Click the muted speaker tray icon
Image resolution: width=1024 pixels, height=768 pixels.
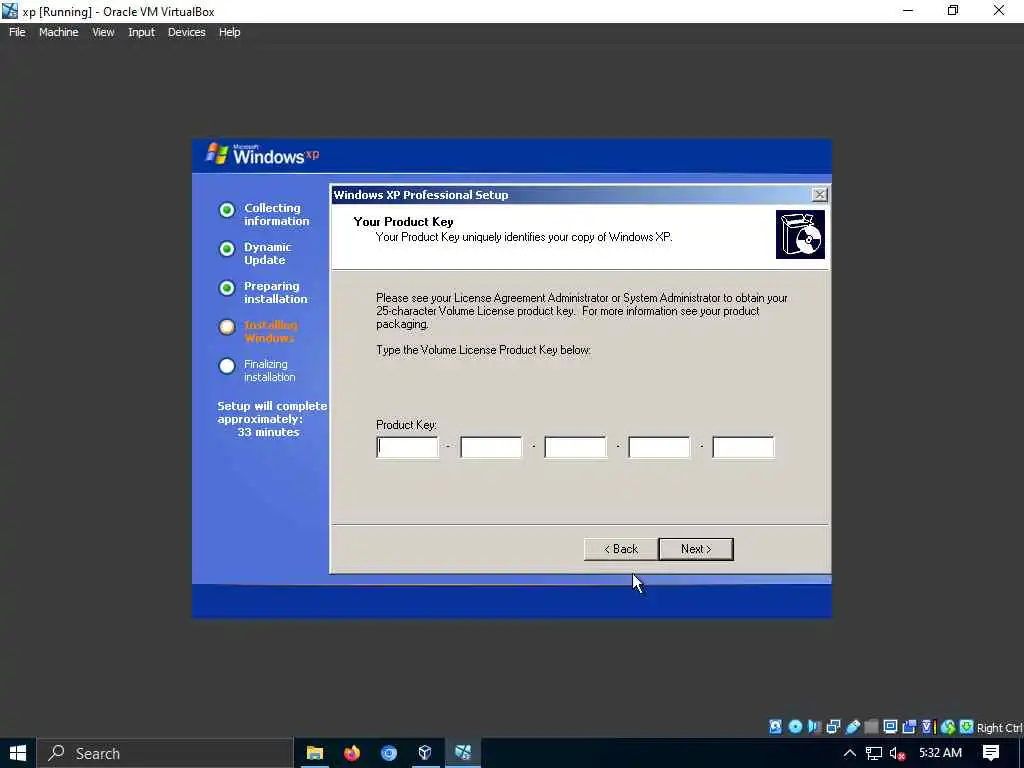[x=897, y=753]
